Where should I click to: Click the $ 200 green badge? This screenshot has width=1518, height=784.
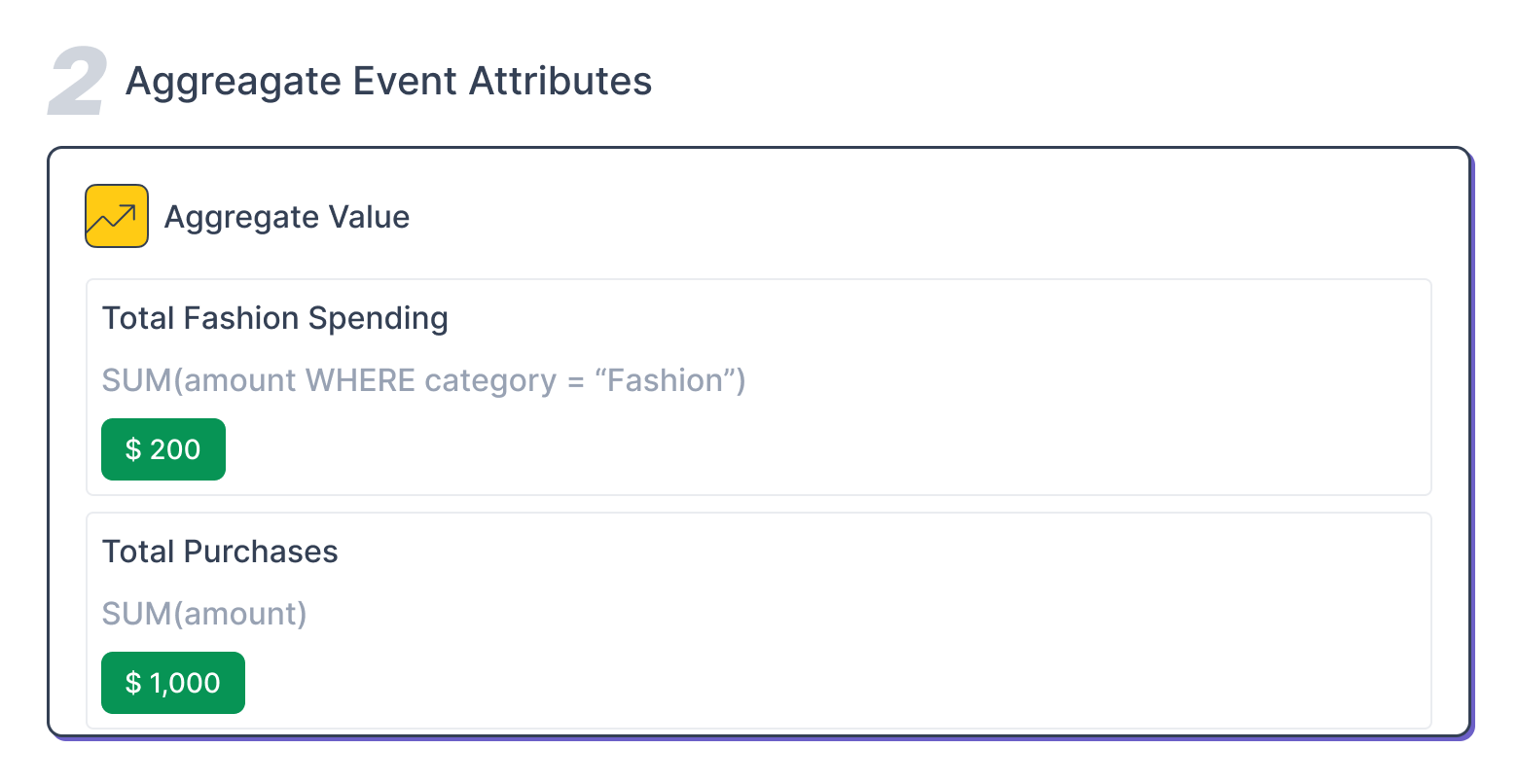pyautogui.click(x=163, y=449)
